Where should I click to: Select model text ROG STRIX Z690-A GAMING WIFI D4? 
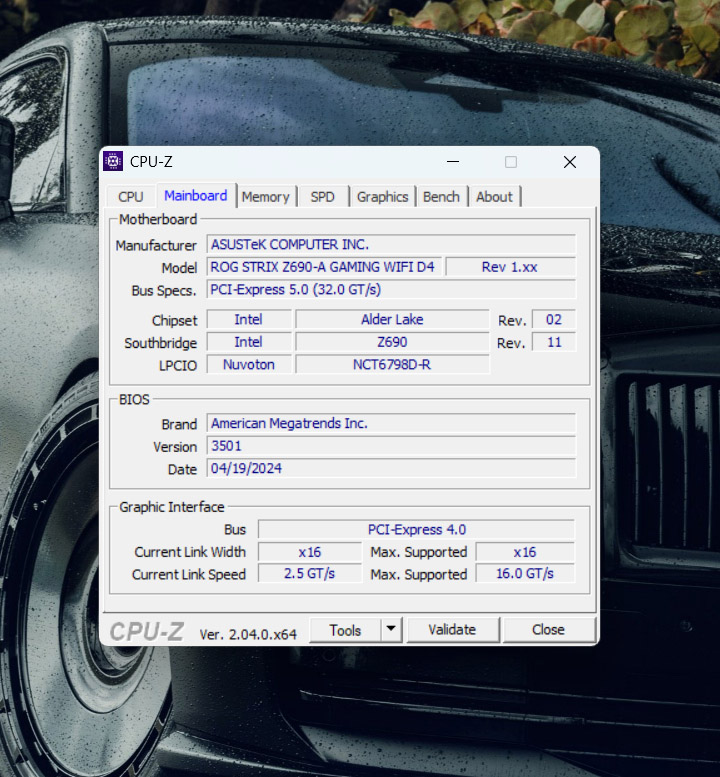coord(322,267)
